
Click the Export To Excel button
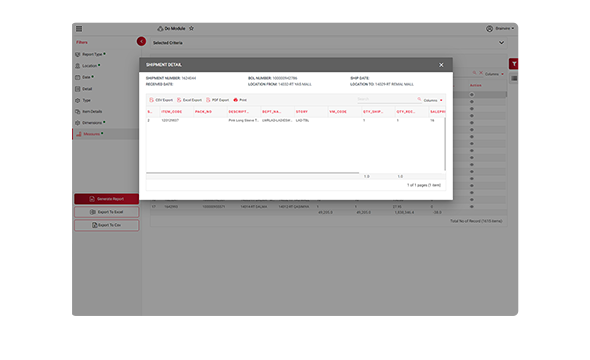click(x=106, y=212)
